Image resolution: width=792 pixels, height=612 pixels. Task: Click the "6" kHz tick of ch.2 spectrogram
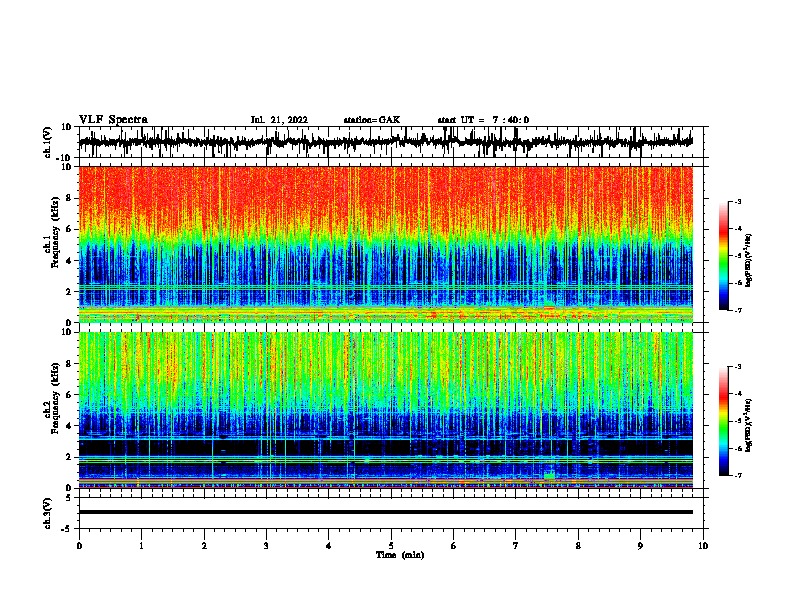pyautogui.click(x=69, y=395)
